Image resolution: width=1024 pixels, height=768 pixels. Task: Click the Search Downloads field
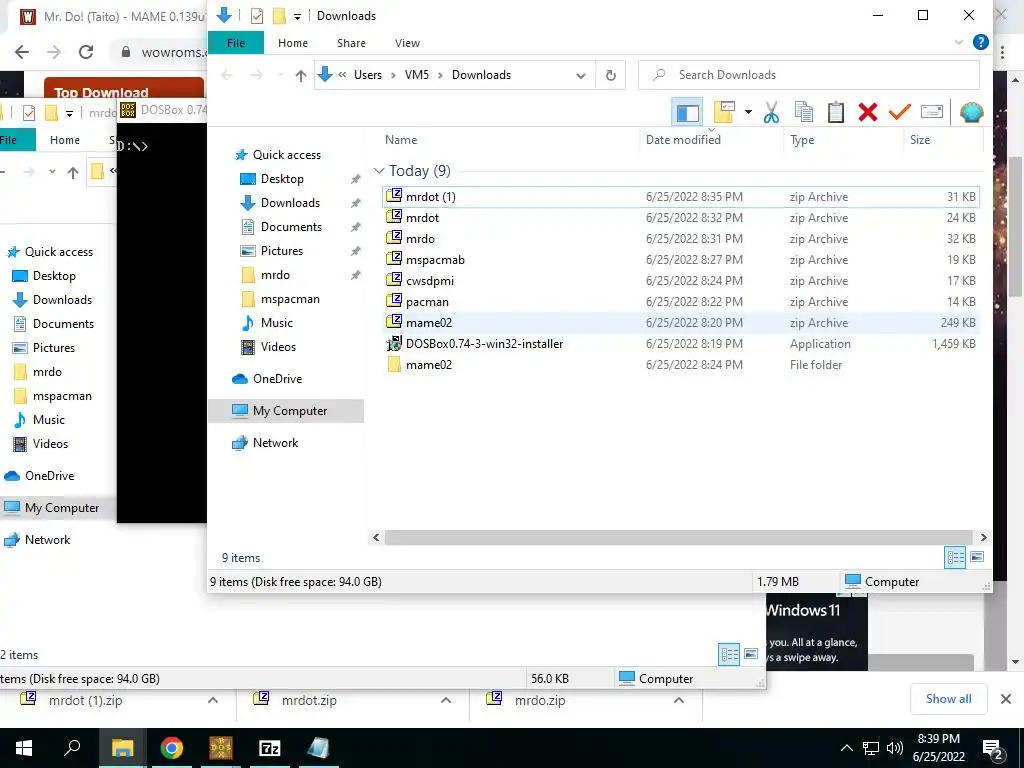[x=808, y=75]
